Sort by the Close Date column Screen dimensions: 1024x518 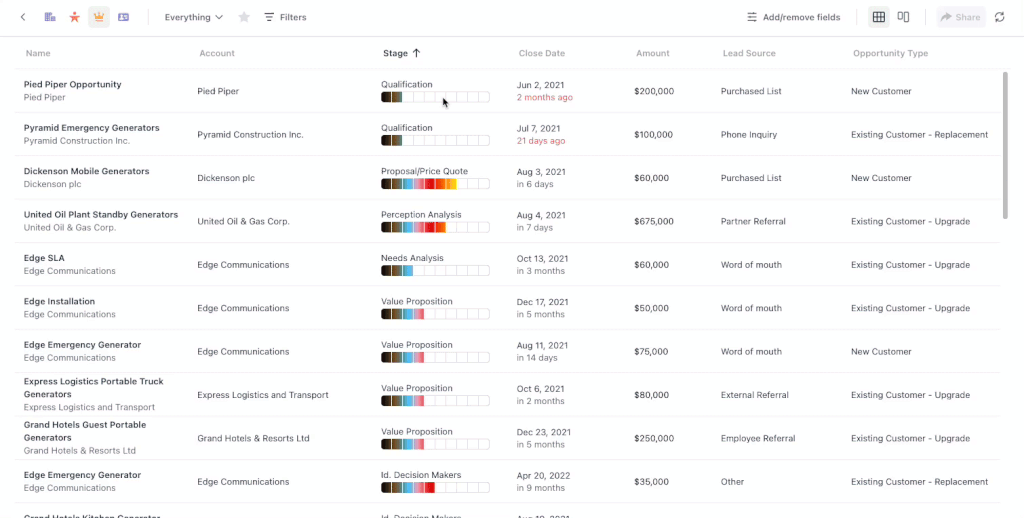(x=541, y=54)
